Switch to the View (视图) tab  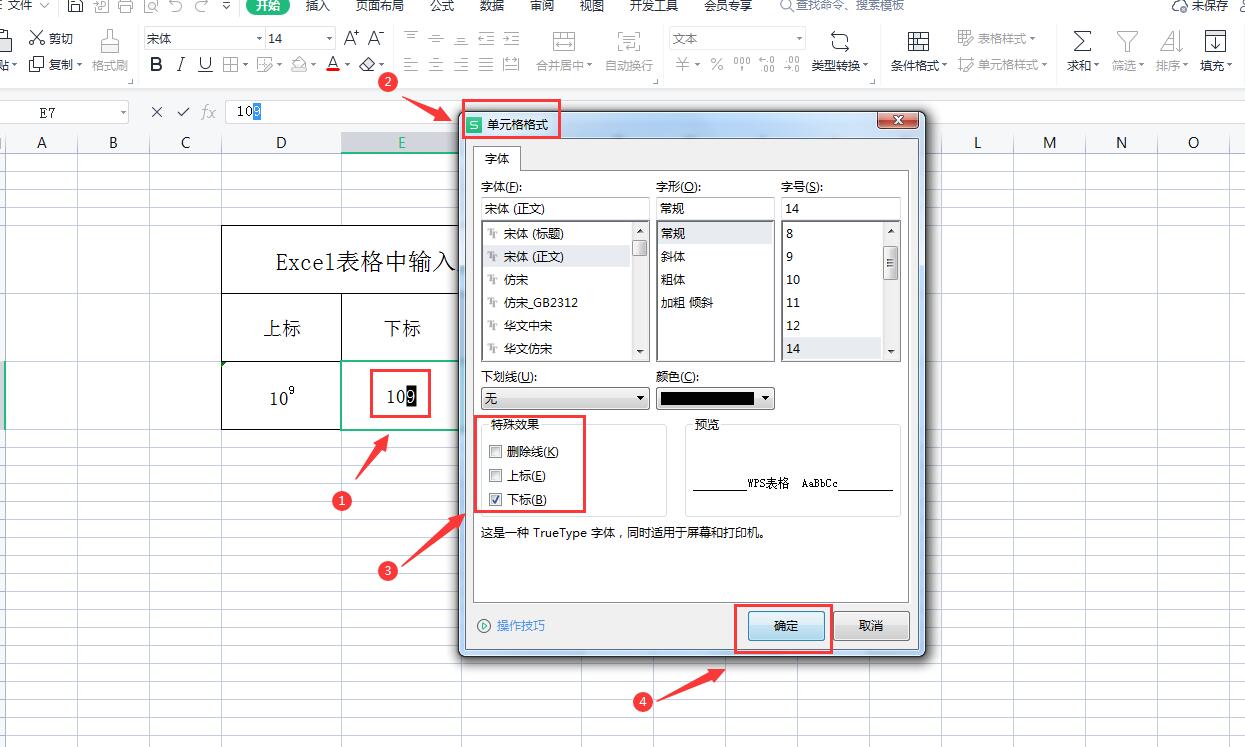point(592,6)
